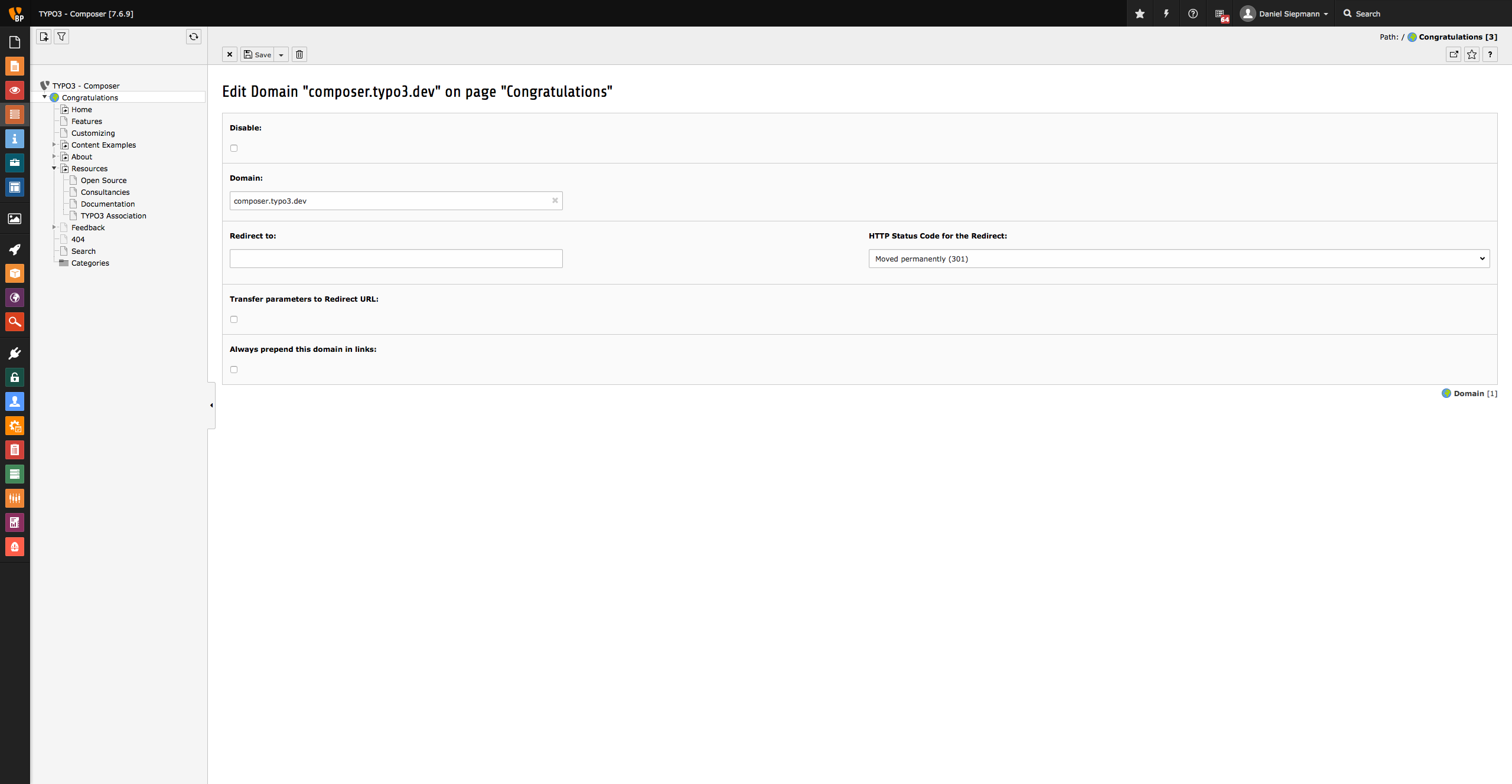Click the TYPO3 logo in top left
Screen dimensions: 1512x784
[15, 13]
